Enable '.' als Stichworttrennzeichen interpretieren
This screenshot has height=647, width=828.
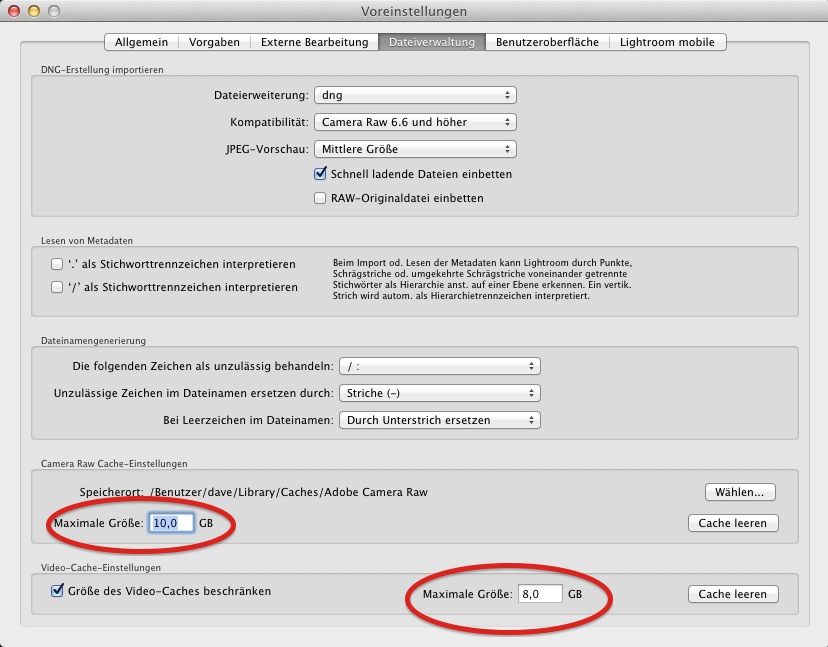tap(57, 265)
